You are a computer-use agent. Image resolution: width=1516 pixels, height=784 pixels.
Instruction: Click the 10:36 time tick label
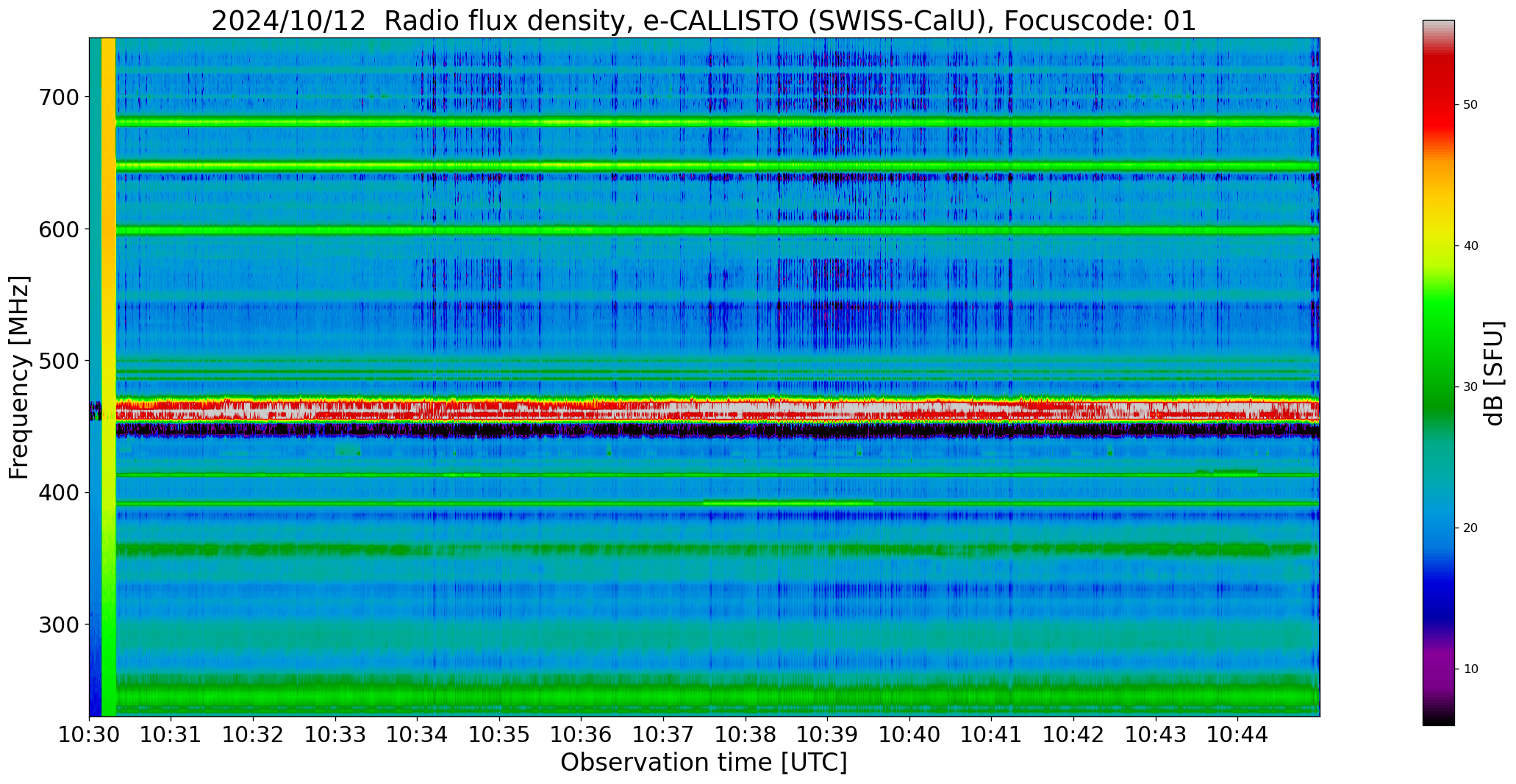click(582, 734)
